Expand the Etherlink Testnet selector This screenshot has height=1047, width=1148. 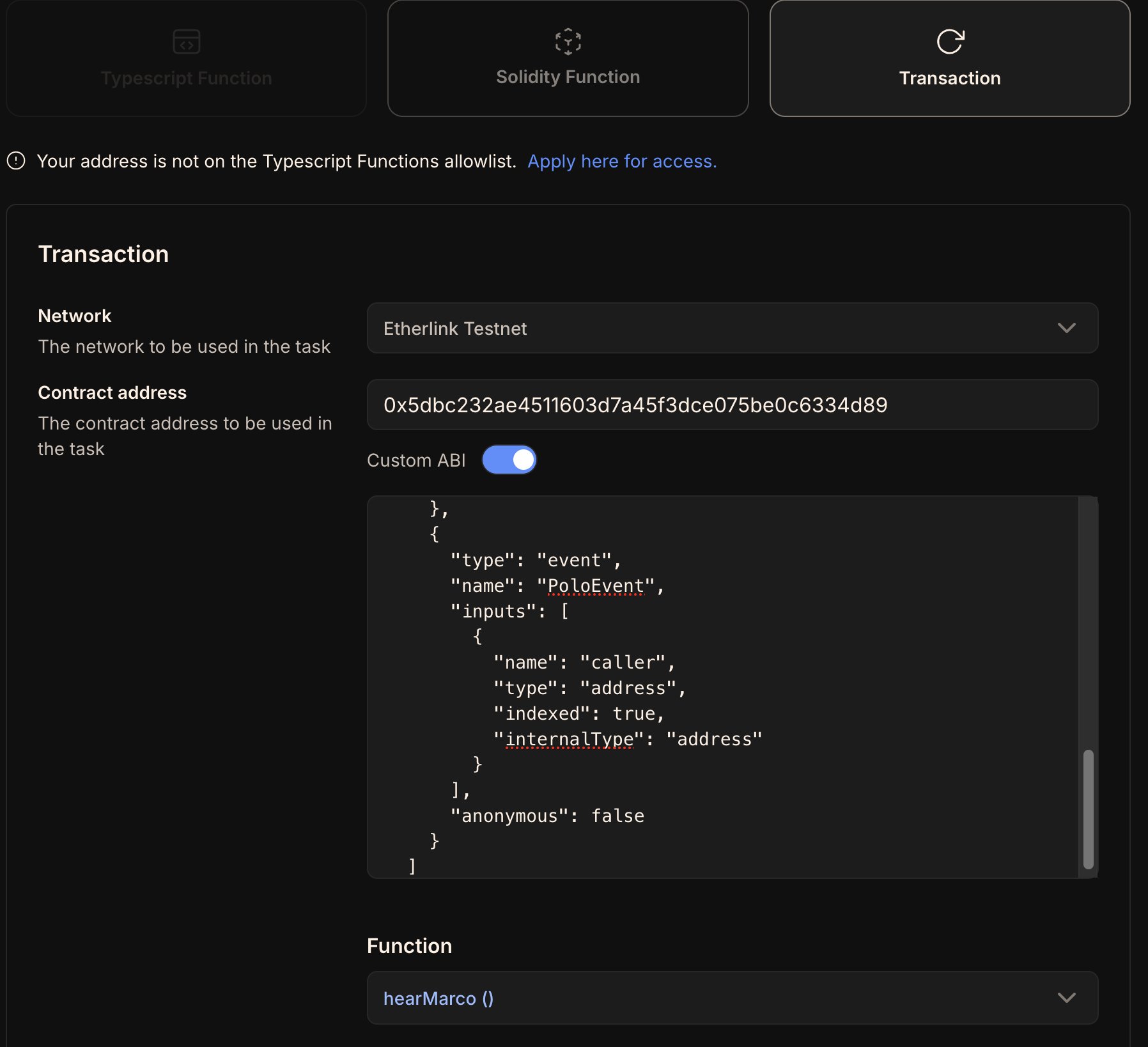click(x=732, y=328)
